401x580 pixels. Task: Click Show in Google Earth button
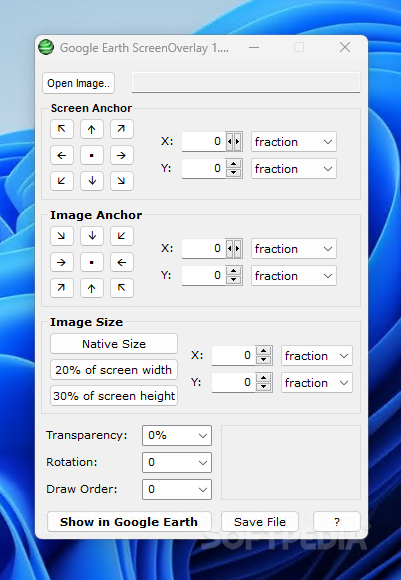point(129,522)
